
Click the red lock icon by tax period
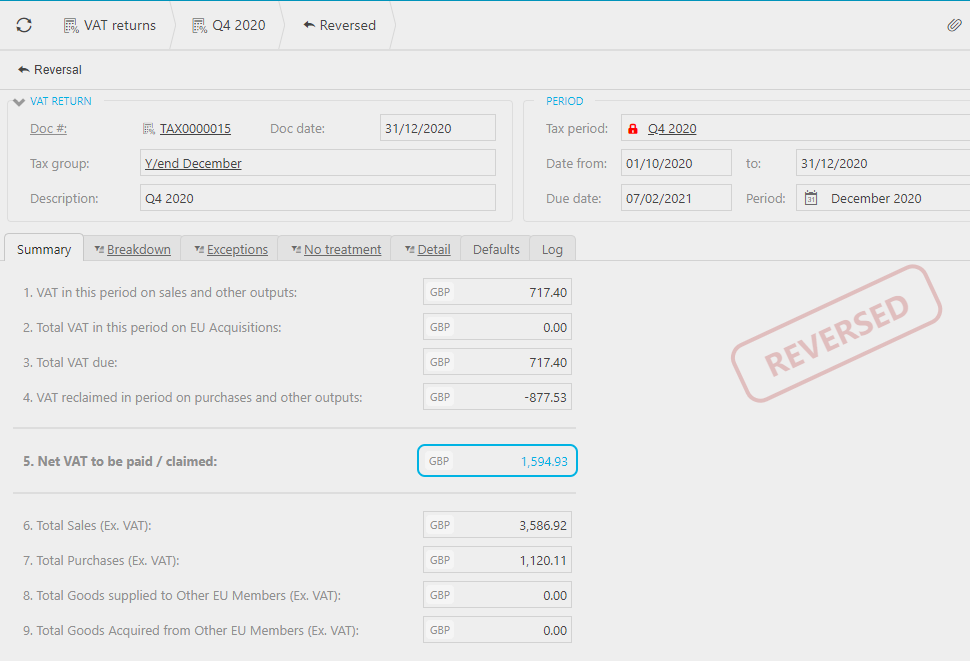point(632,129)
